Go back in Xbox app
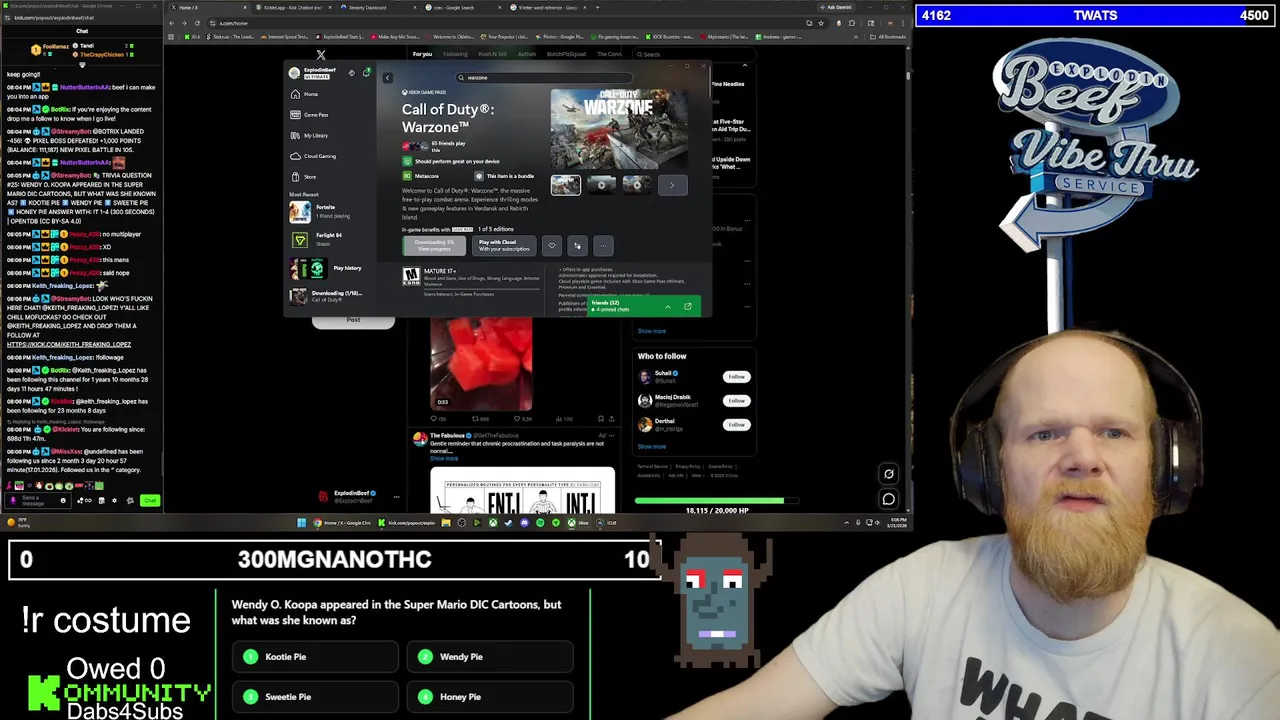The height and width of the screenshot is (720, 1280). click(x=388, y=78)
